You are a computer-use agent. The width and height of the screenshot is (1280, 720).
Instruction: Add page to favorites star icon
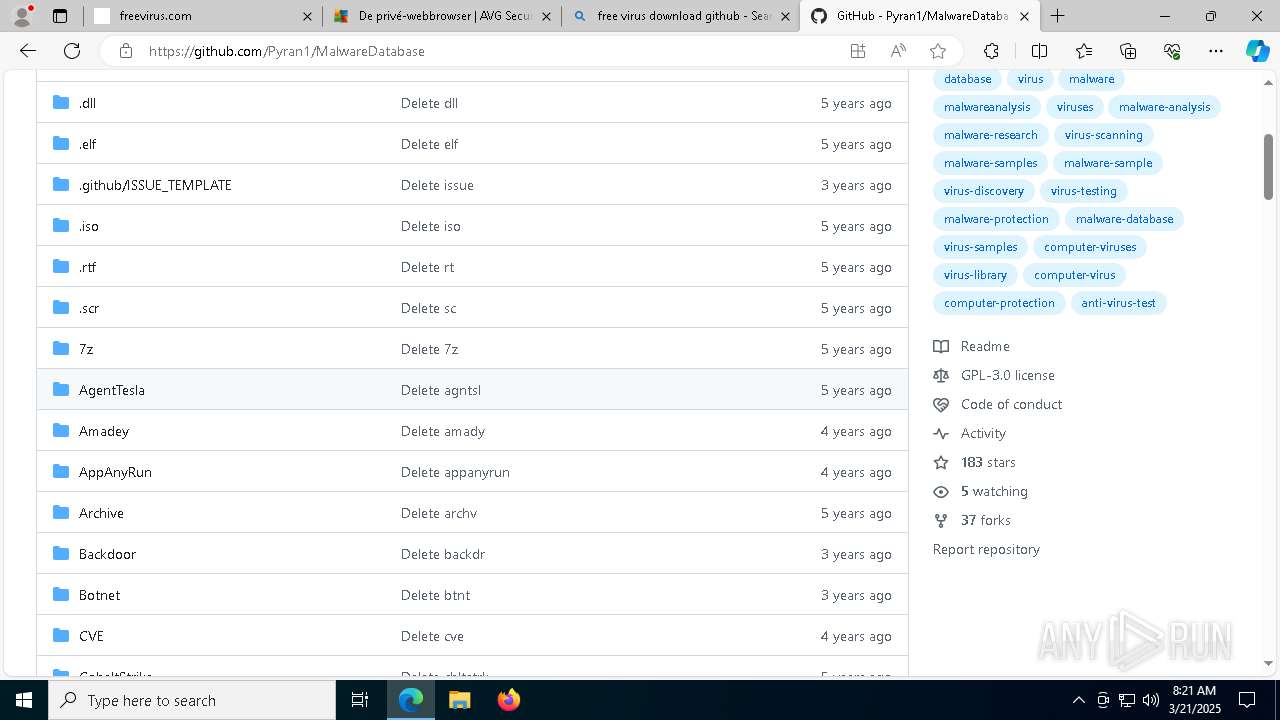938,51
